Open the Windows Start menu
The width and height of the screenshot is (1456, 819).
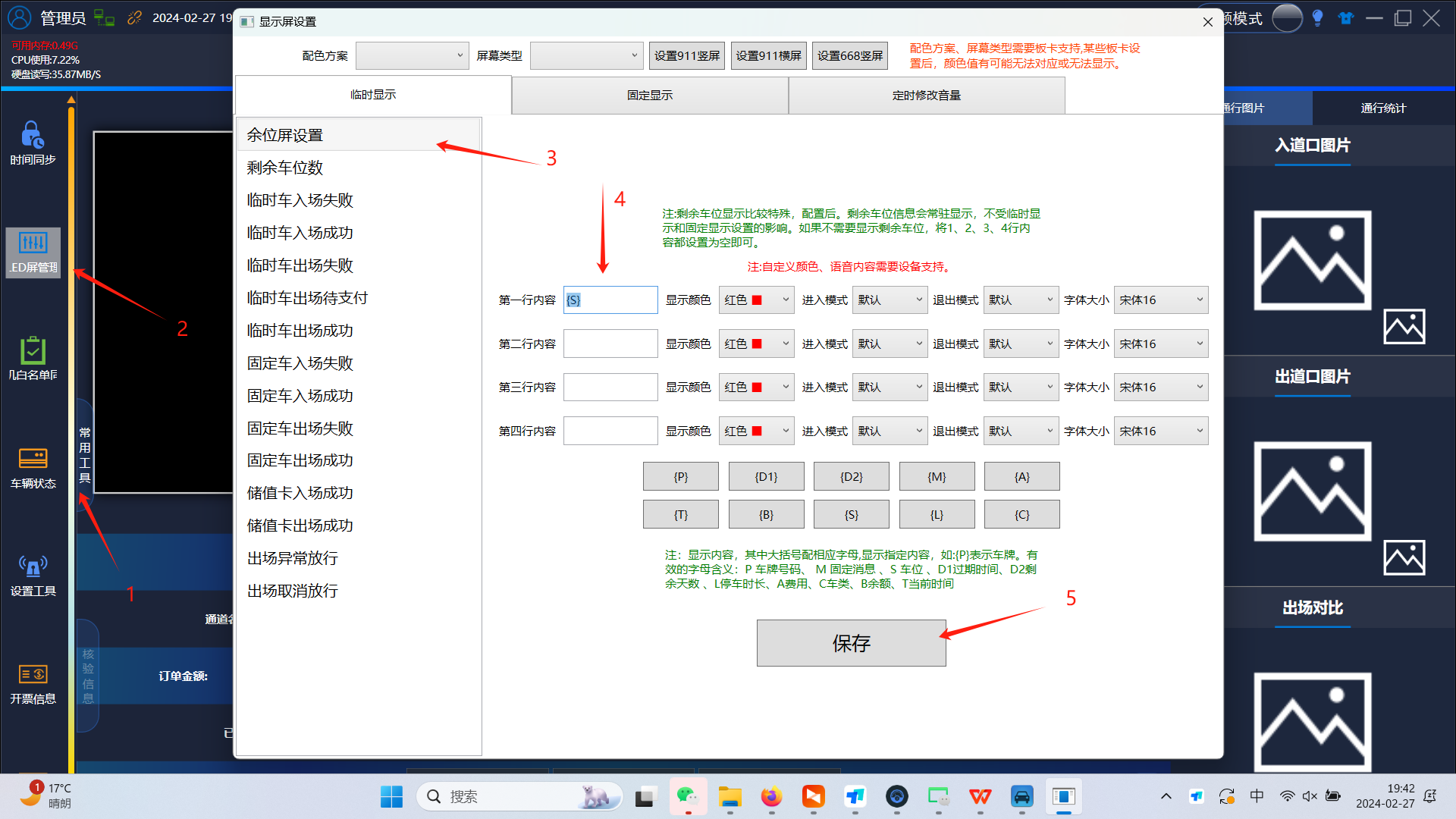pos(391,796)
